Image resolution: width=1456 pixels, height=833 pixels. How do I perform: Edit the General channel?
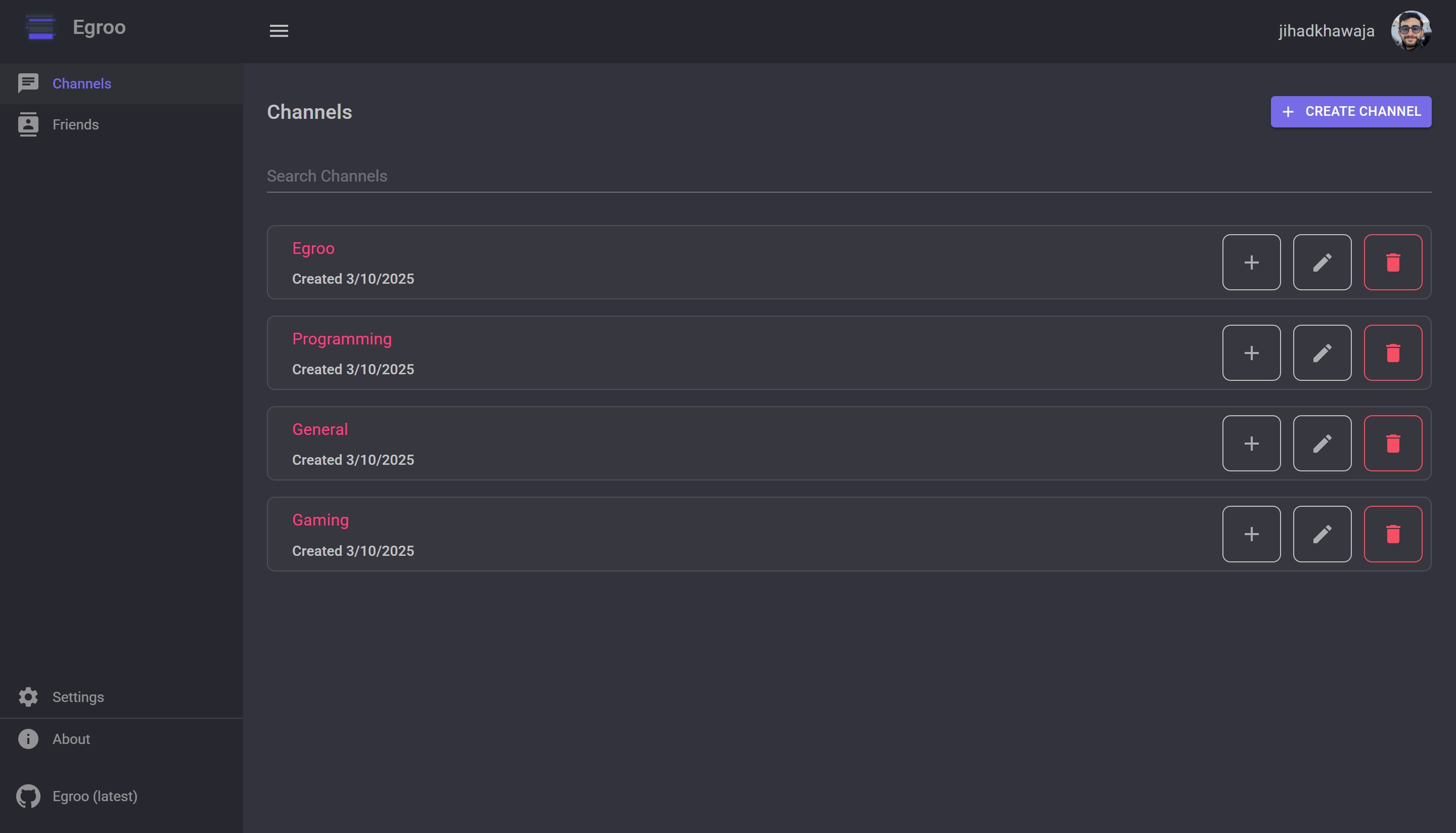(x=1322, y=444)
